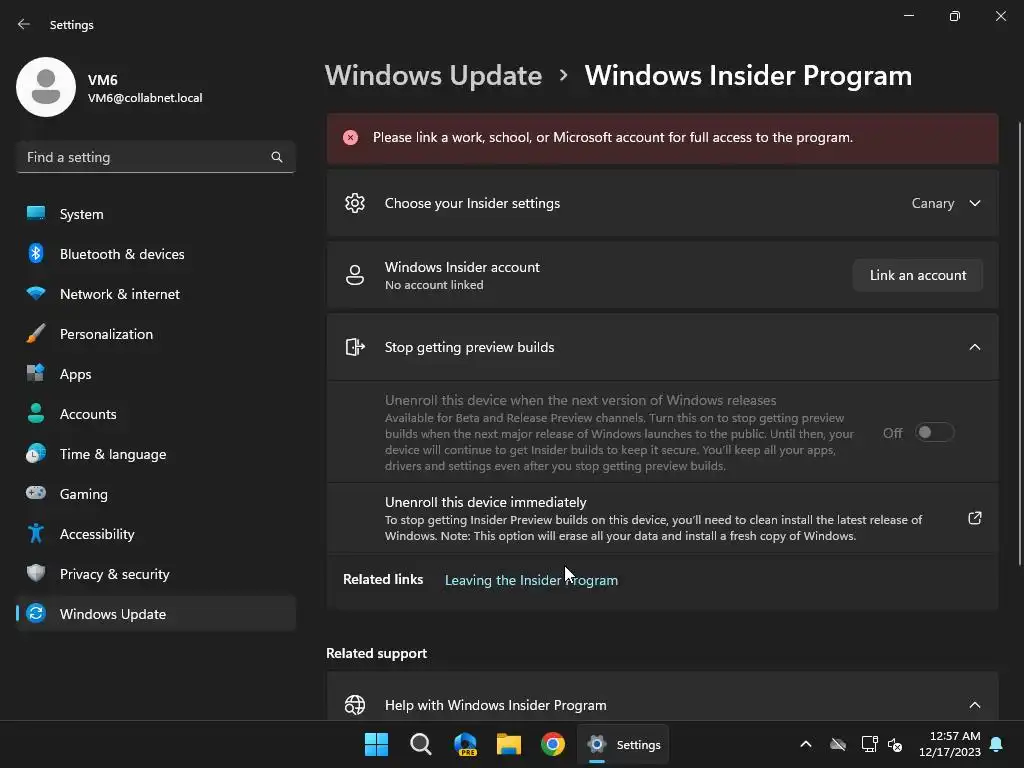Click the vertical scrollbar of settings page
The image size is (1024, 768).
[x=1020, y=344]
